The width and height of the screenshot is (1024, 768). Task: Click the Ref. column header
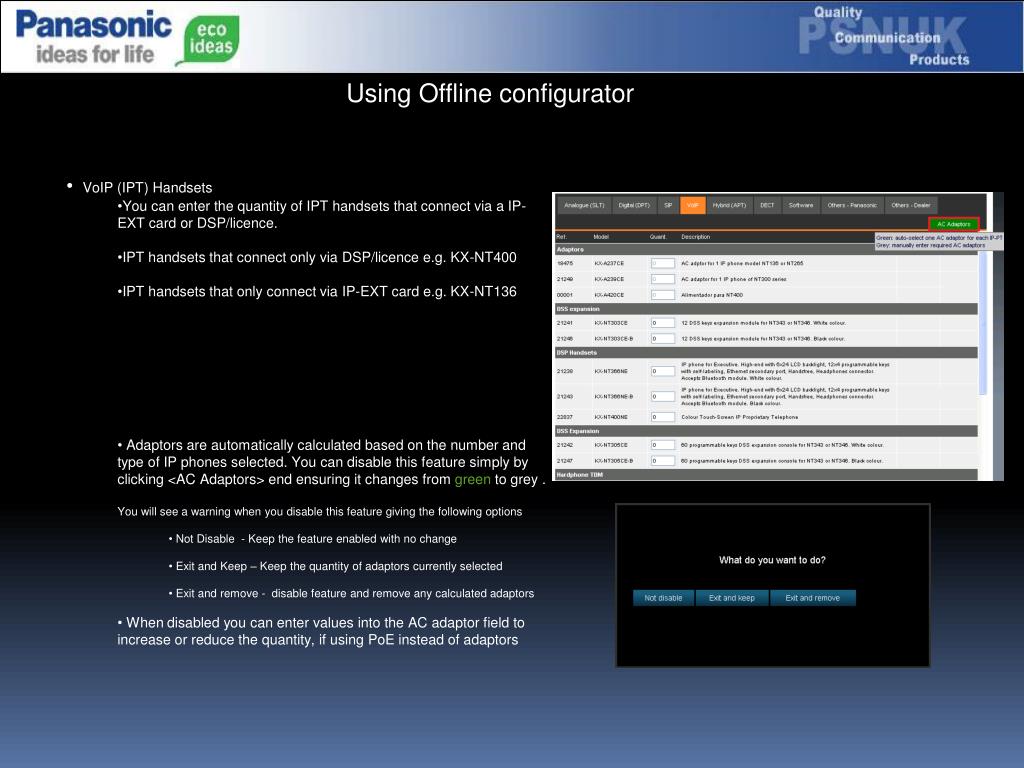(562, 236)
